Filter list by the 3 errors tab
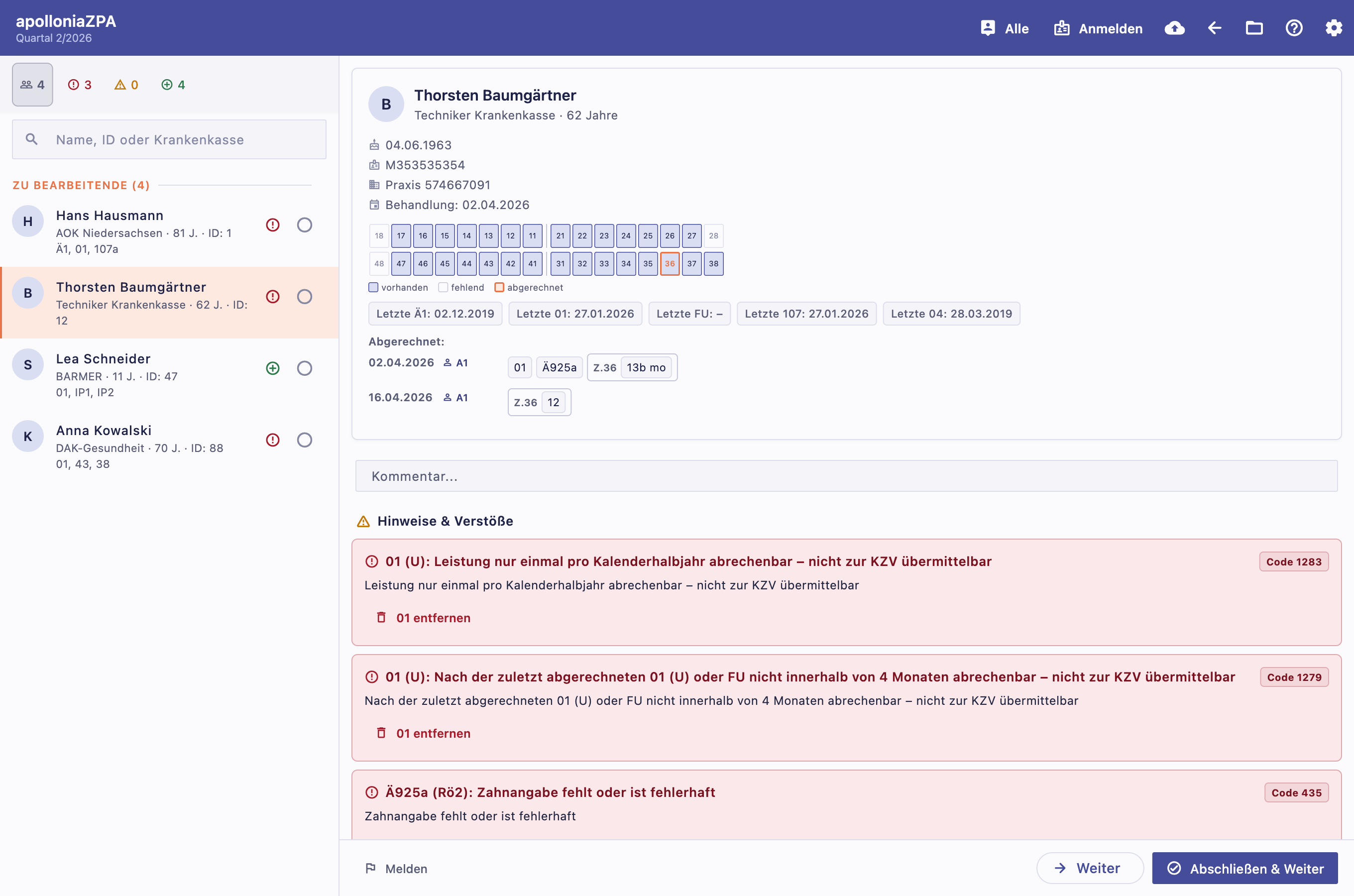1354x896 pixels. click(x=80, y=85)
